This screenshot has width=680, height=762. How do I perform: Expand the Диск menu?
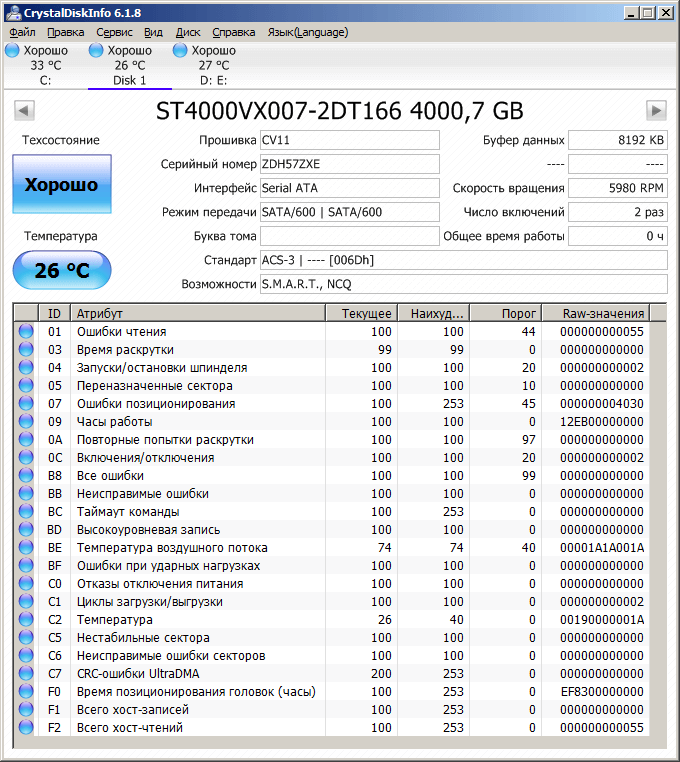pos(188,32)
